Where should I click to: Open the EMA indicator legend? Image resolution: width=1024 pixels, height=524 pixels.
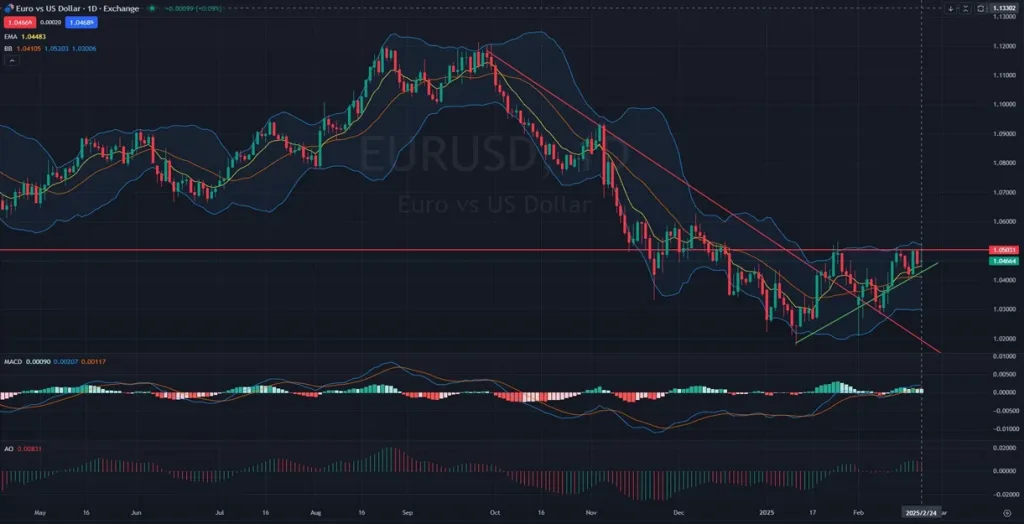pyautogui.click(x=10, y=36)
